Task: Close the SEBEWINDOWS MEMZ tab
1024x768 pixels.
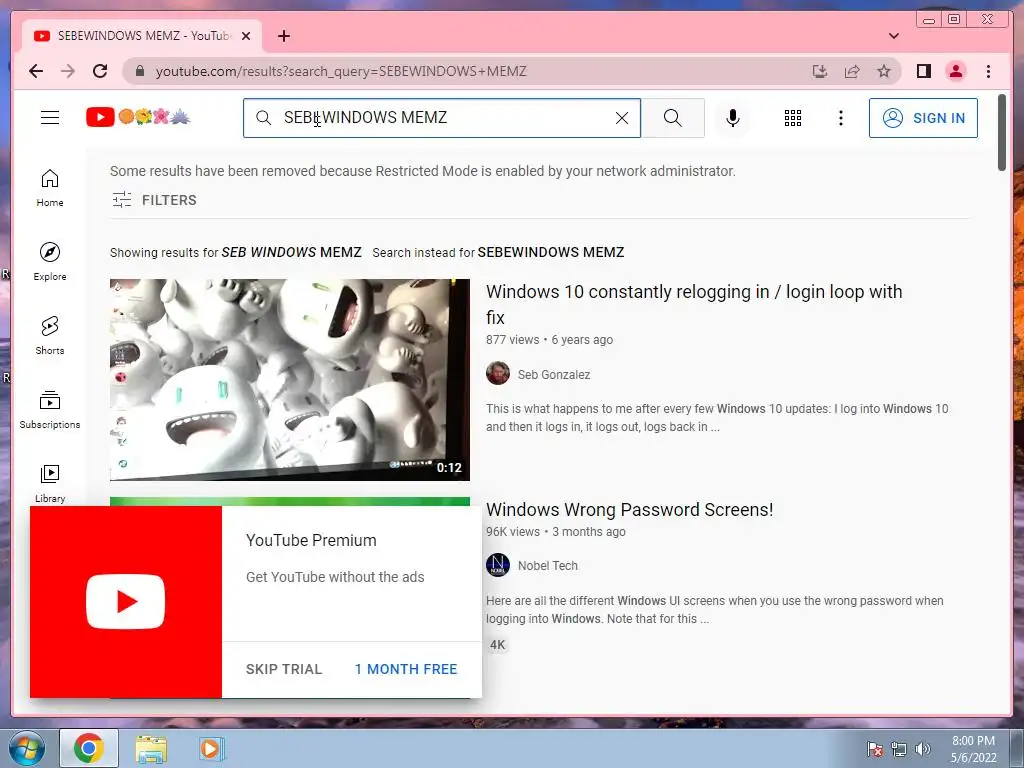Action: (x=246, y=36)
